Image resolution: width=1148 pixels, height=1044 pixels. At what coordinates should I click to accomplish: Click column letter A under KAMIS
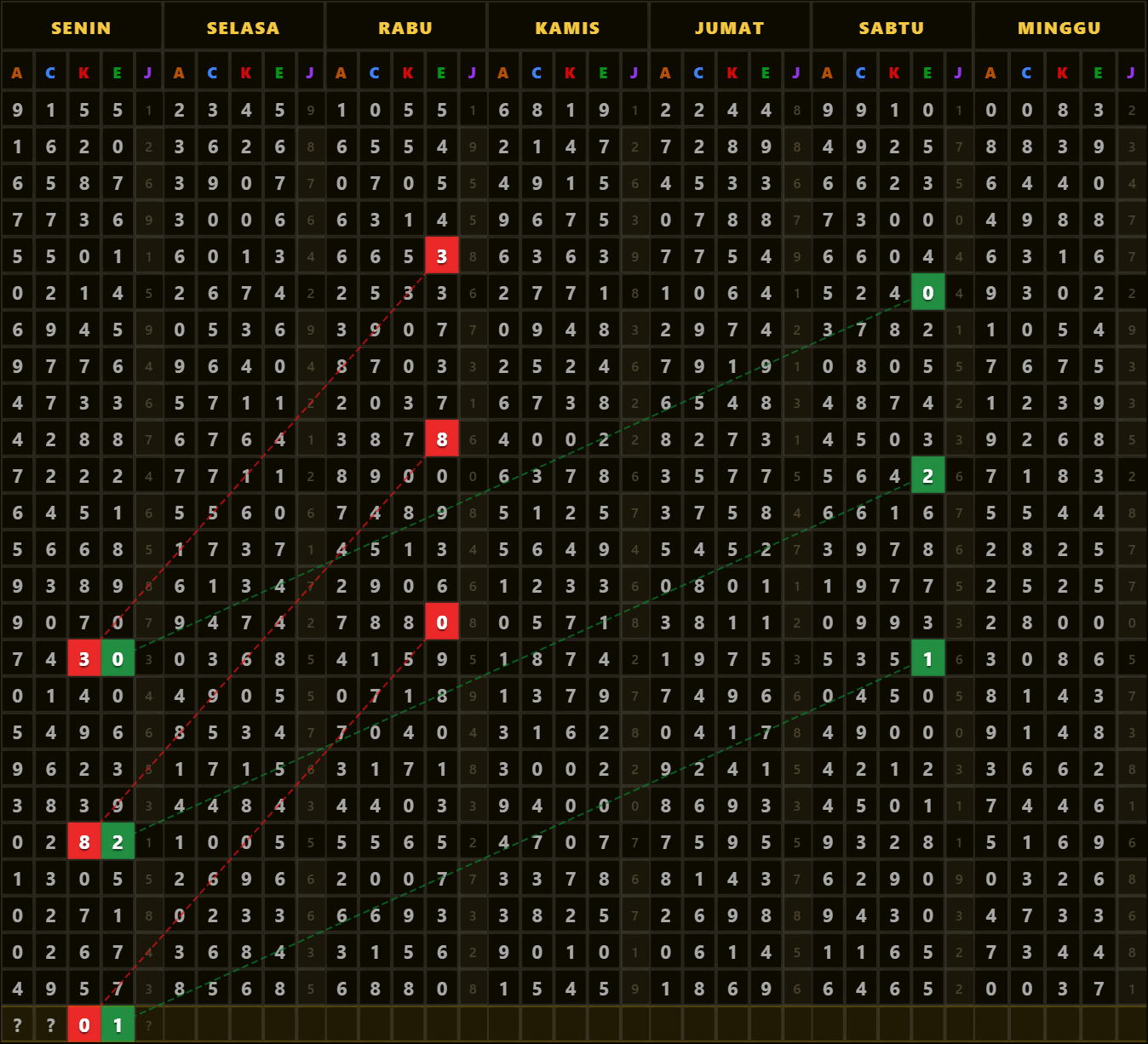[x=503, y=73]
